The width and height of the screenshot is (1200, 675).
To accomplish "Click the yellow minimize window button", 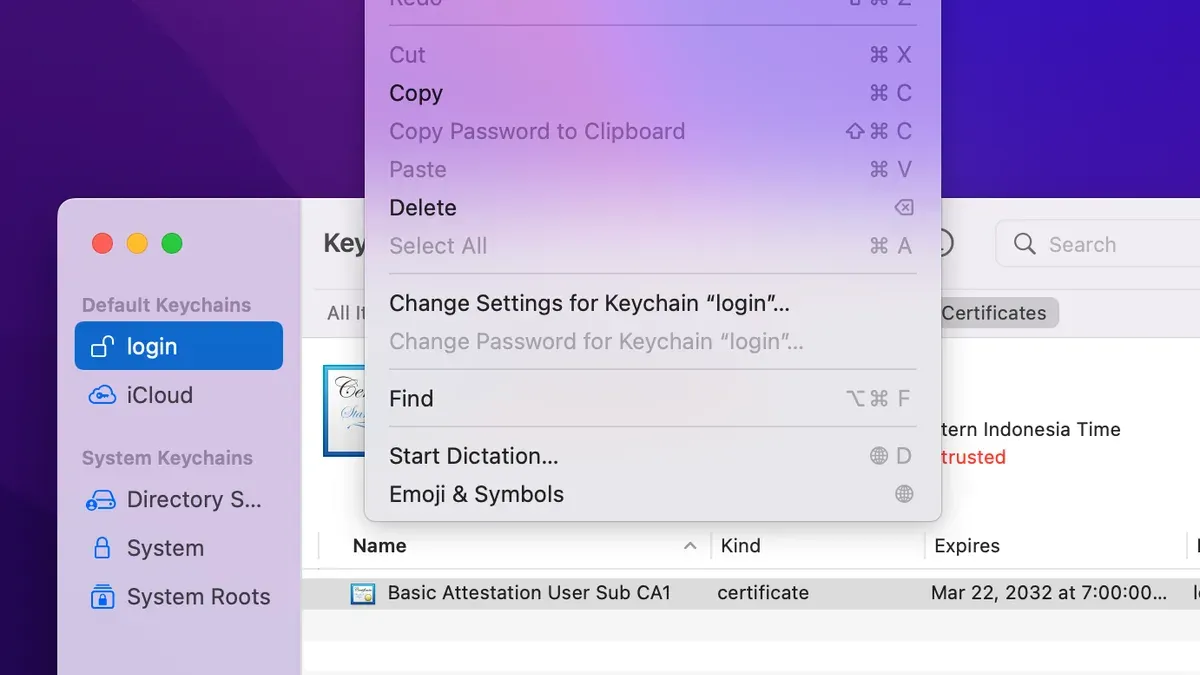I will [x=137, y=243].
